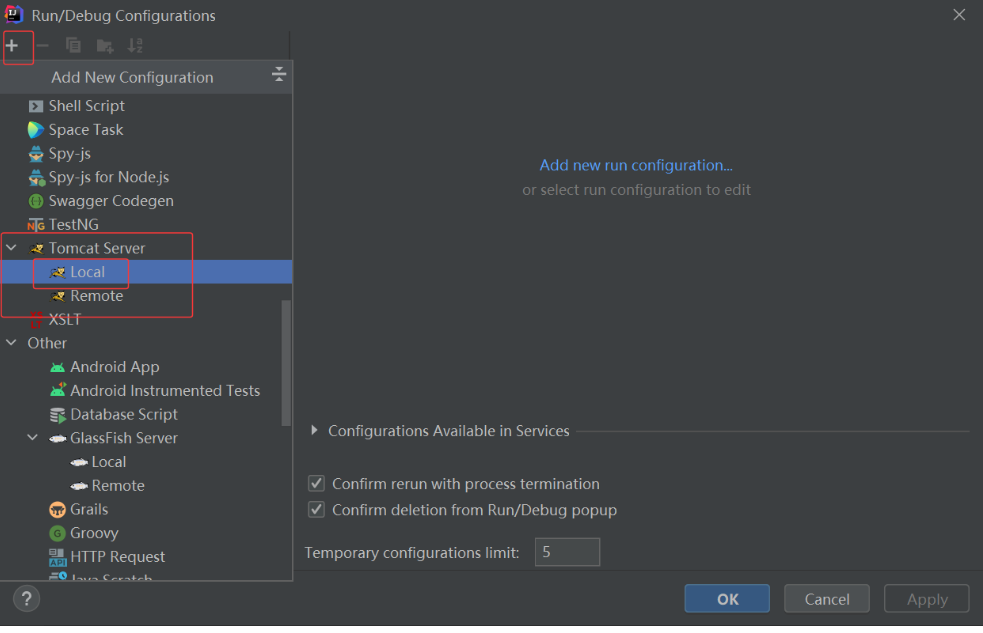This screenshot has width=983, height=633.
Task: Click the GlassFish Server fish icon
Action: (58, 439)
